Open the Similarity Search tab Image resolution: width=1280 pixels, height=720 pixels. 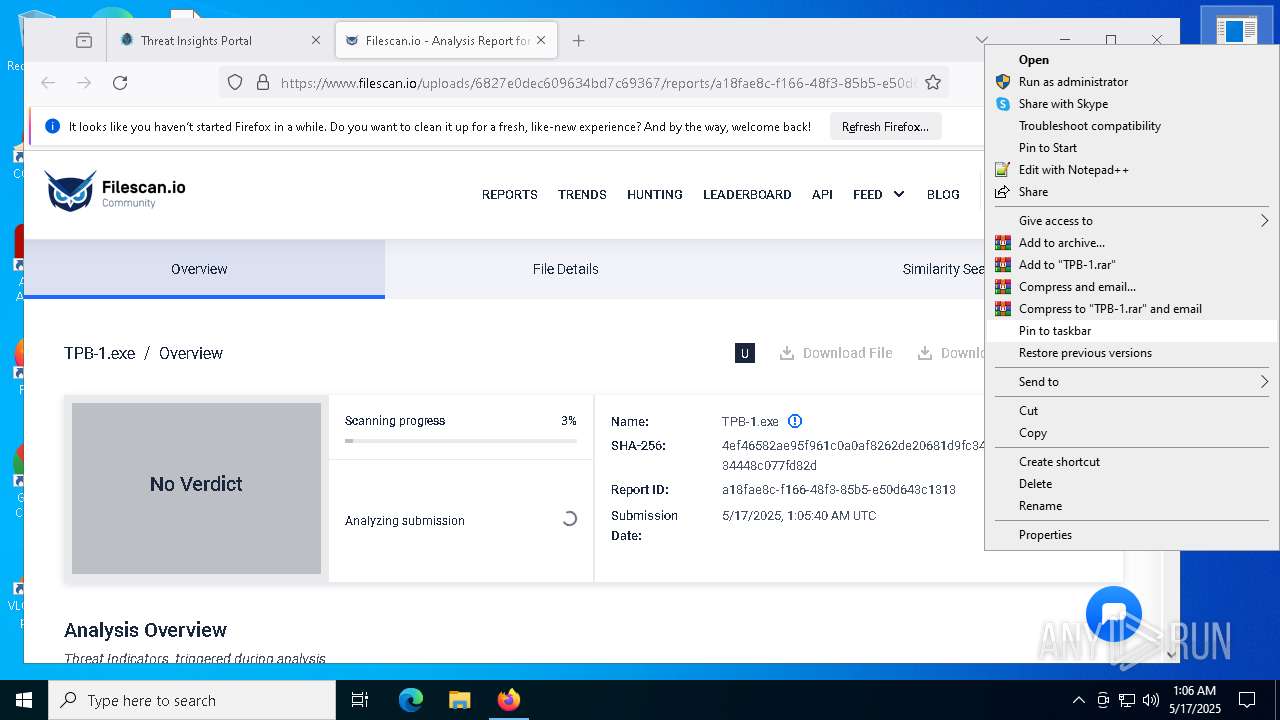[x=943, y=269]
